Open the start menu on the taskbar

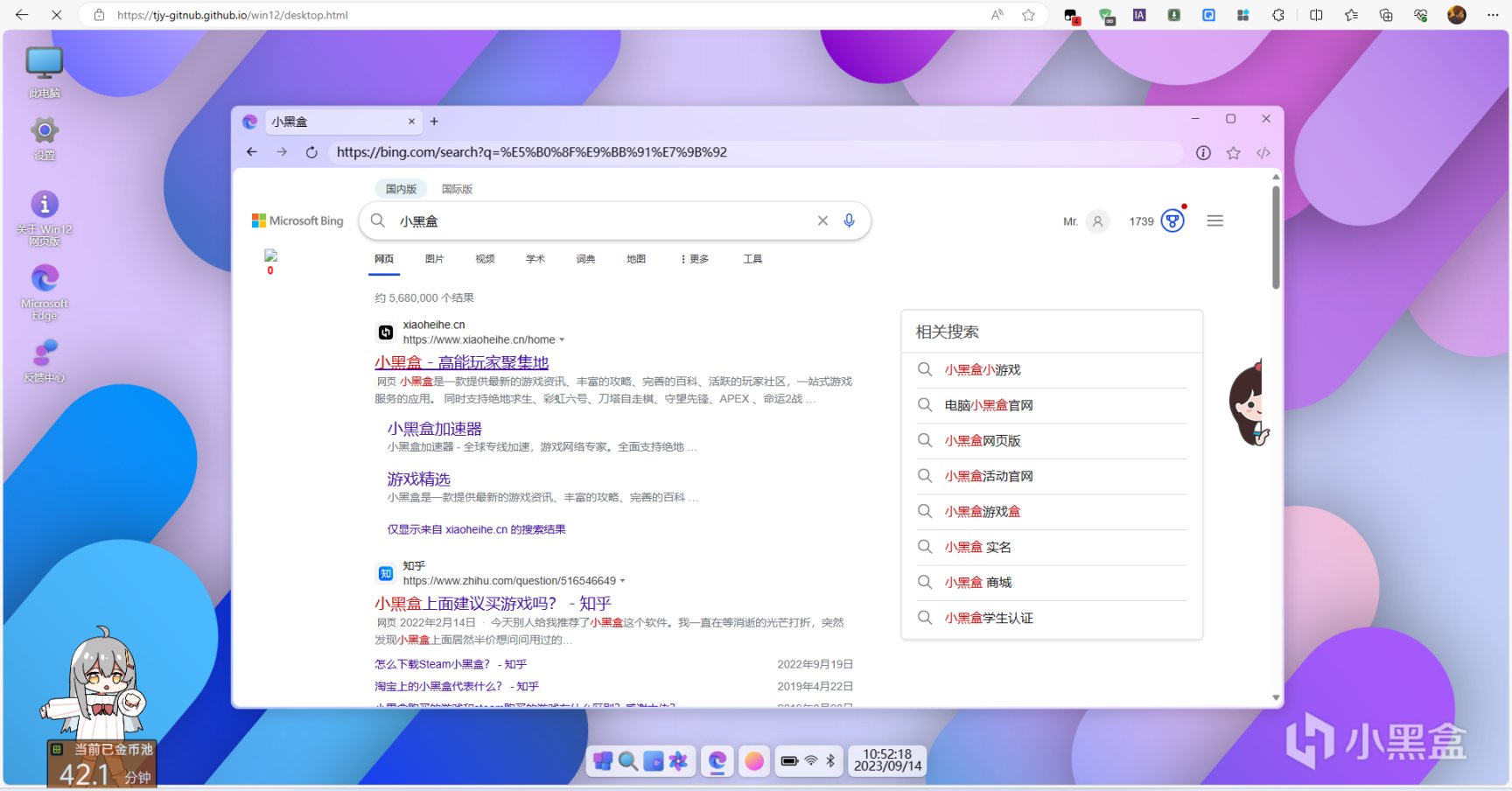[602, 761]
